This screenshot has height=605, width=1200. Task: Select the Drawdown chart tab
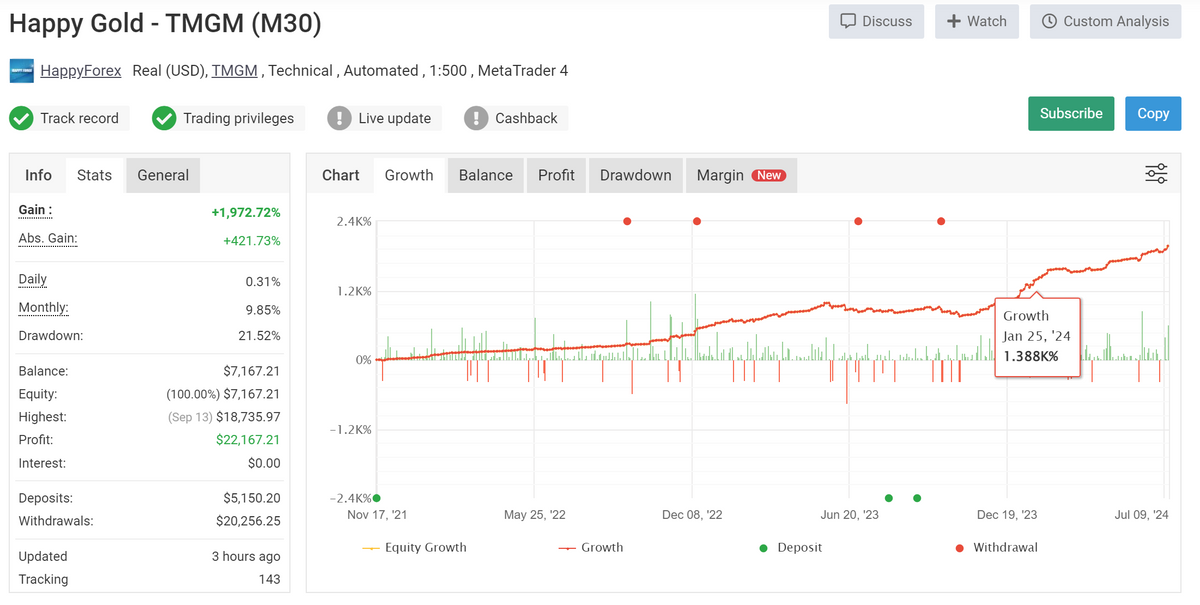point(635,175)
